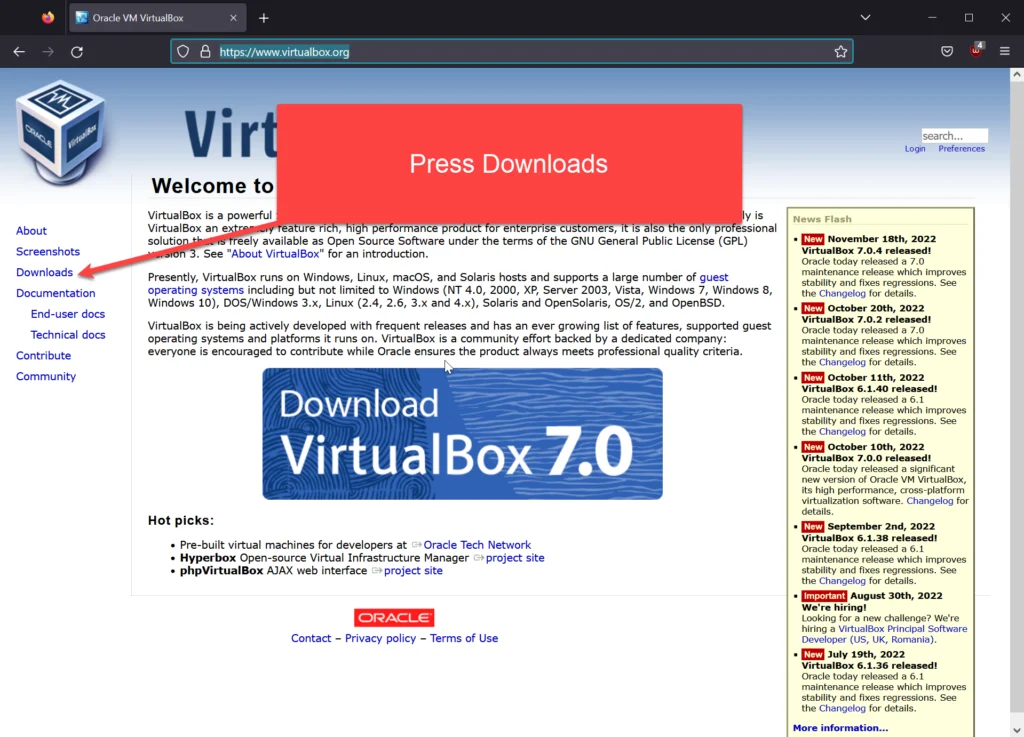Click the VirtualBox cube logo
Image resolution: width=1024 pixels, height=737 pixels.
tap(60, 130)
